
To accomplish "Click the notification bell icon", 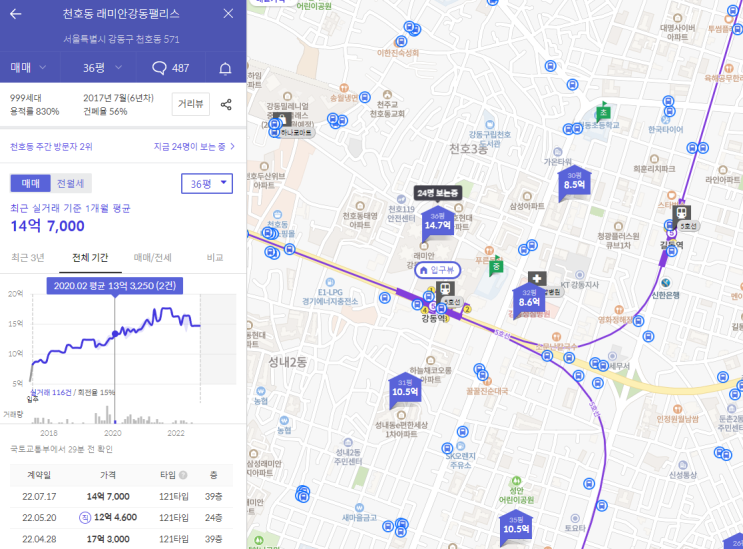I will [225, 69].
